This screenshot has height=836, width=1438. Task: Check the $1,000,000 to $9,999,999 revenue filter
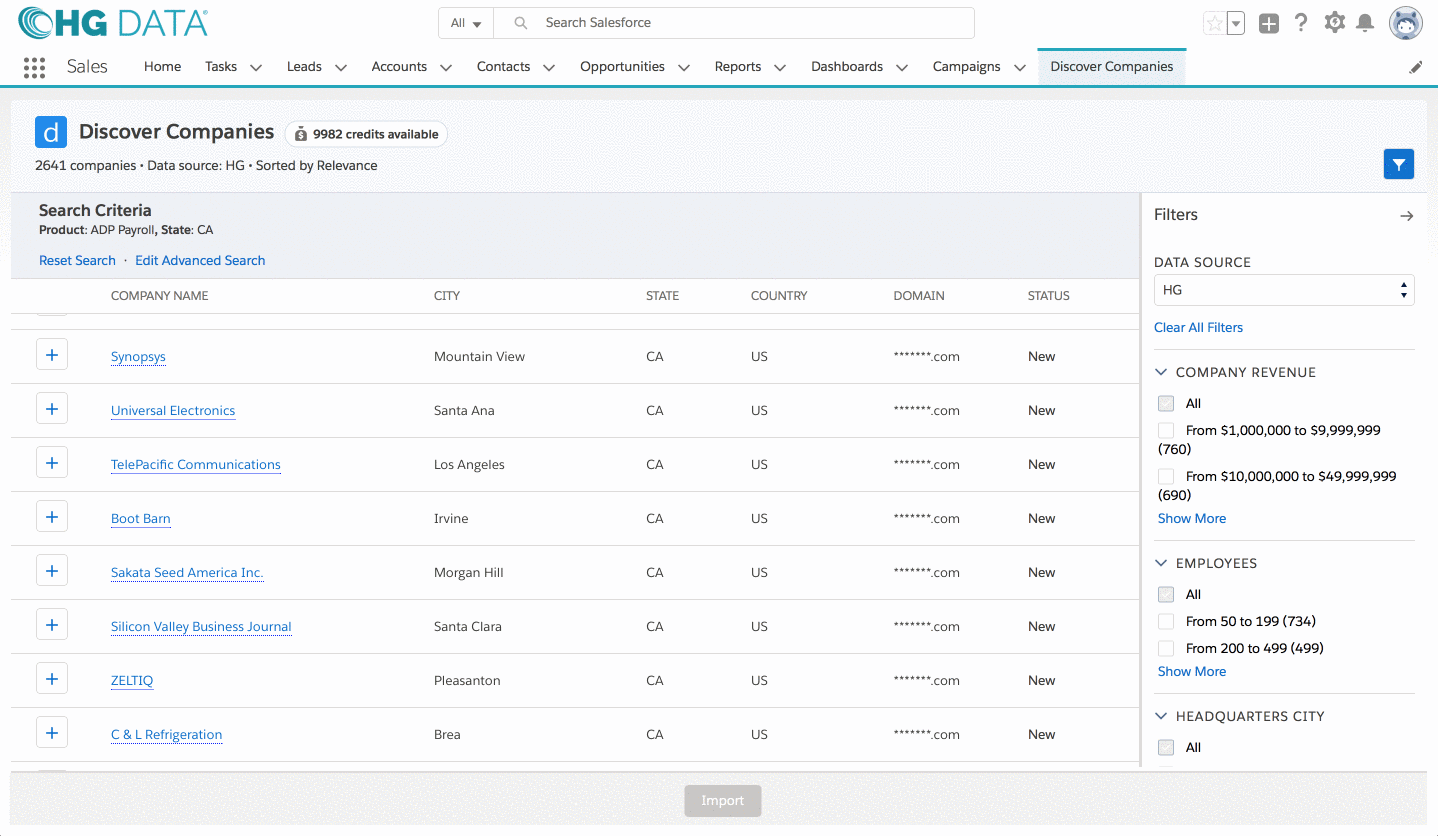[x=1166, y=430]
